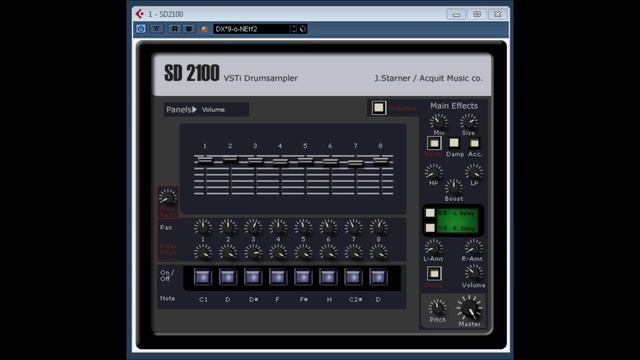
Task: Toggle the R. Delay square button
Action: tap(430, 228)
